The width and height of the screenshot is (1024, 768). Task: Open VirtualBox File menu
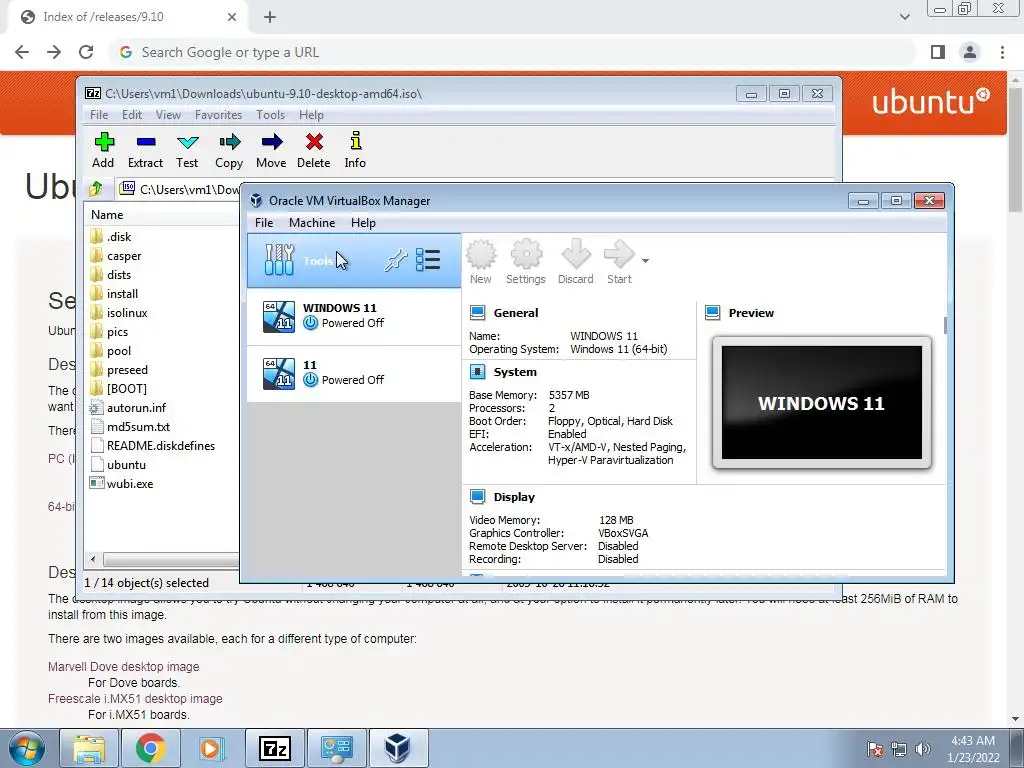point(264,223)
